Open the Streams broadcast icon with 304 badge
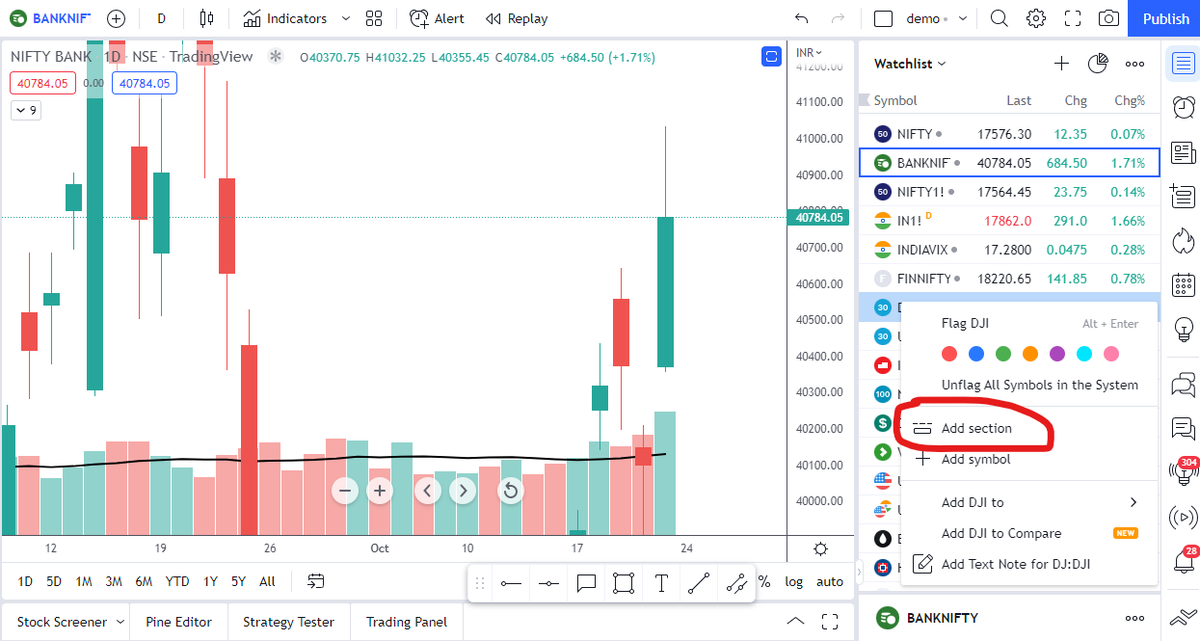The image size is (1200, 641). coord(1182,471)
